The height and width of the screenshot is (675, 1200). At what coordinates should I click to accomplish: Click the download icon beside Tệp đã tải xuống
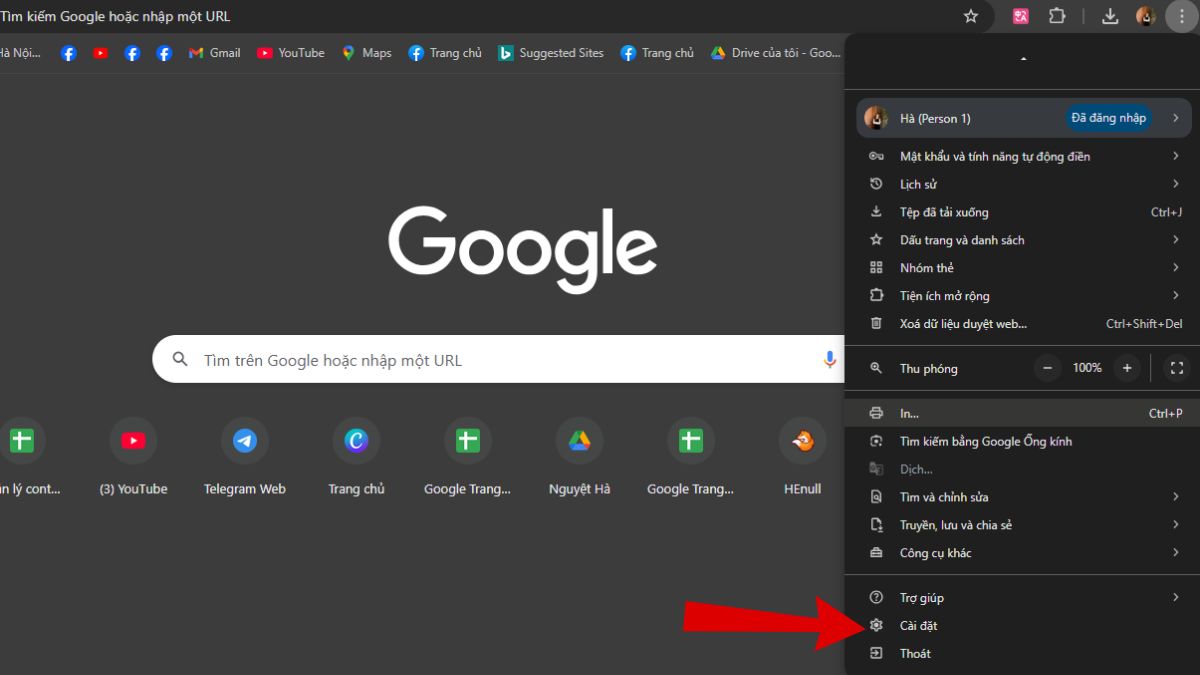[876, 212]
